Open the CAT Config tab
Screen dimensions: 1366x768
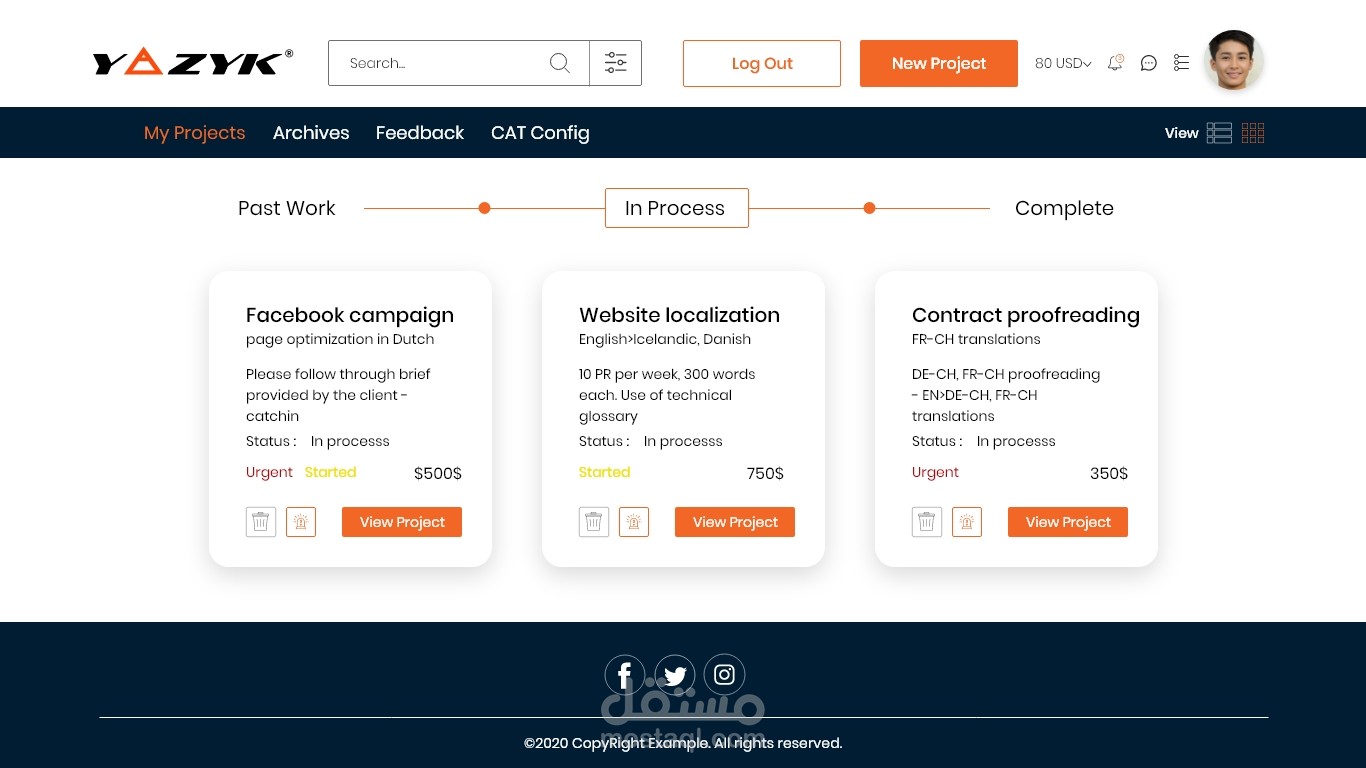[540, 133]
